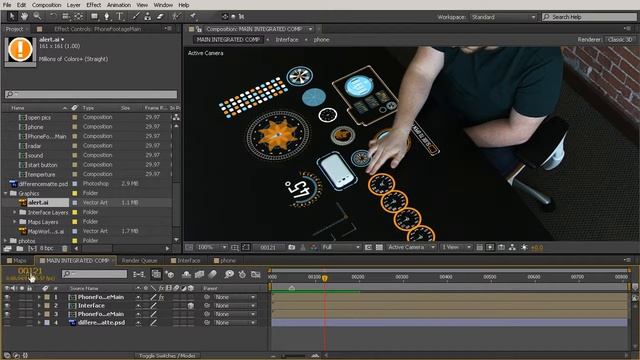Select the Zoom magnifier tool
This screenshot has height=360, width=640.
pos(37,16)
